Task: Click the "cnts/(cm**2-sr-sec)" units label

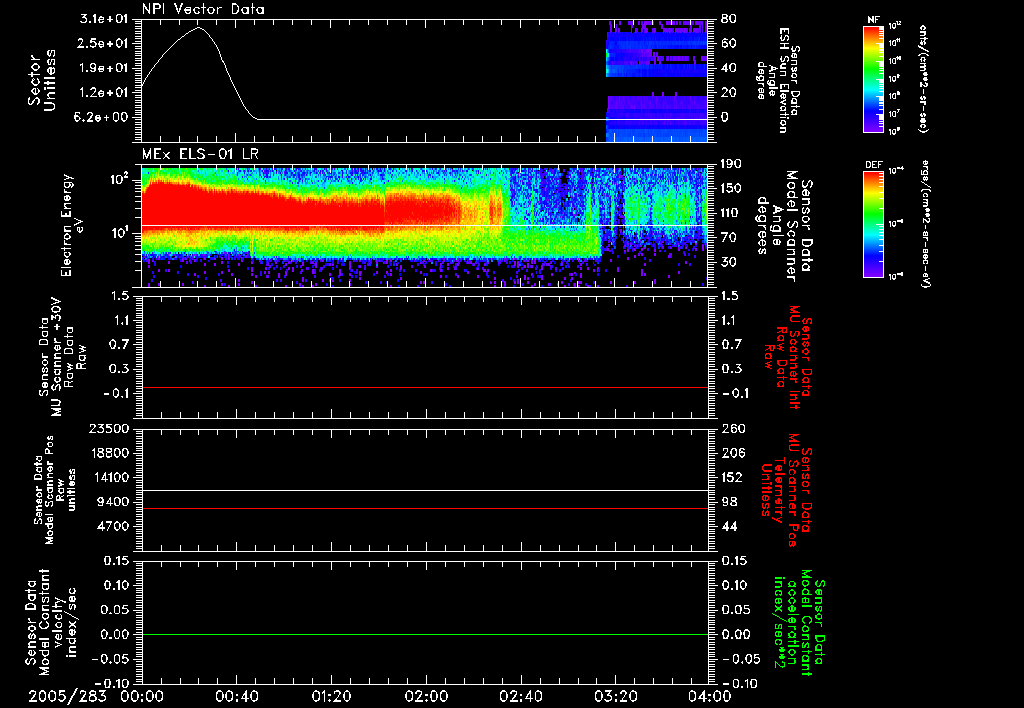Action: (922, 78)
